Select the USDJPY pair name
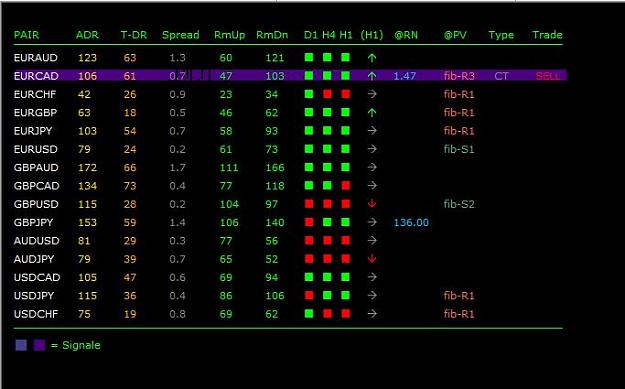The image size is (625, 389). pyautogui.click(x=34, y=296)
